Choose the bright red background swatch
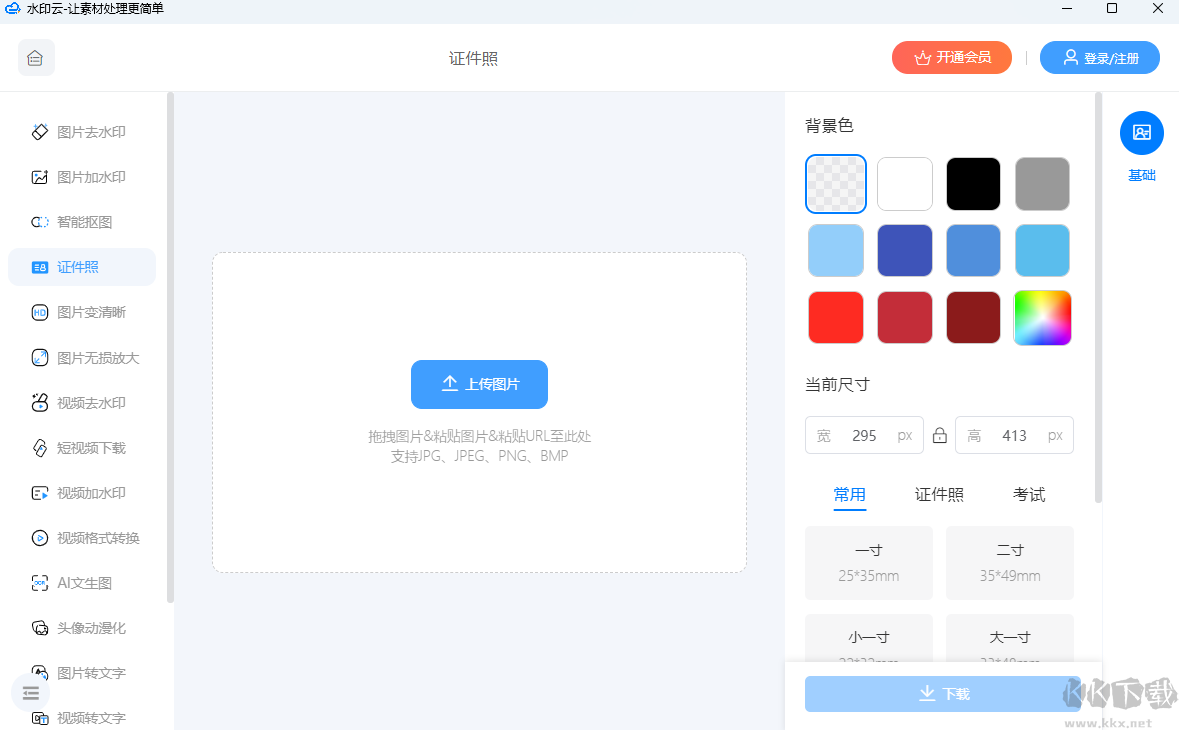 [835, 318]
